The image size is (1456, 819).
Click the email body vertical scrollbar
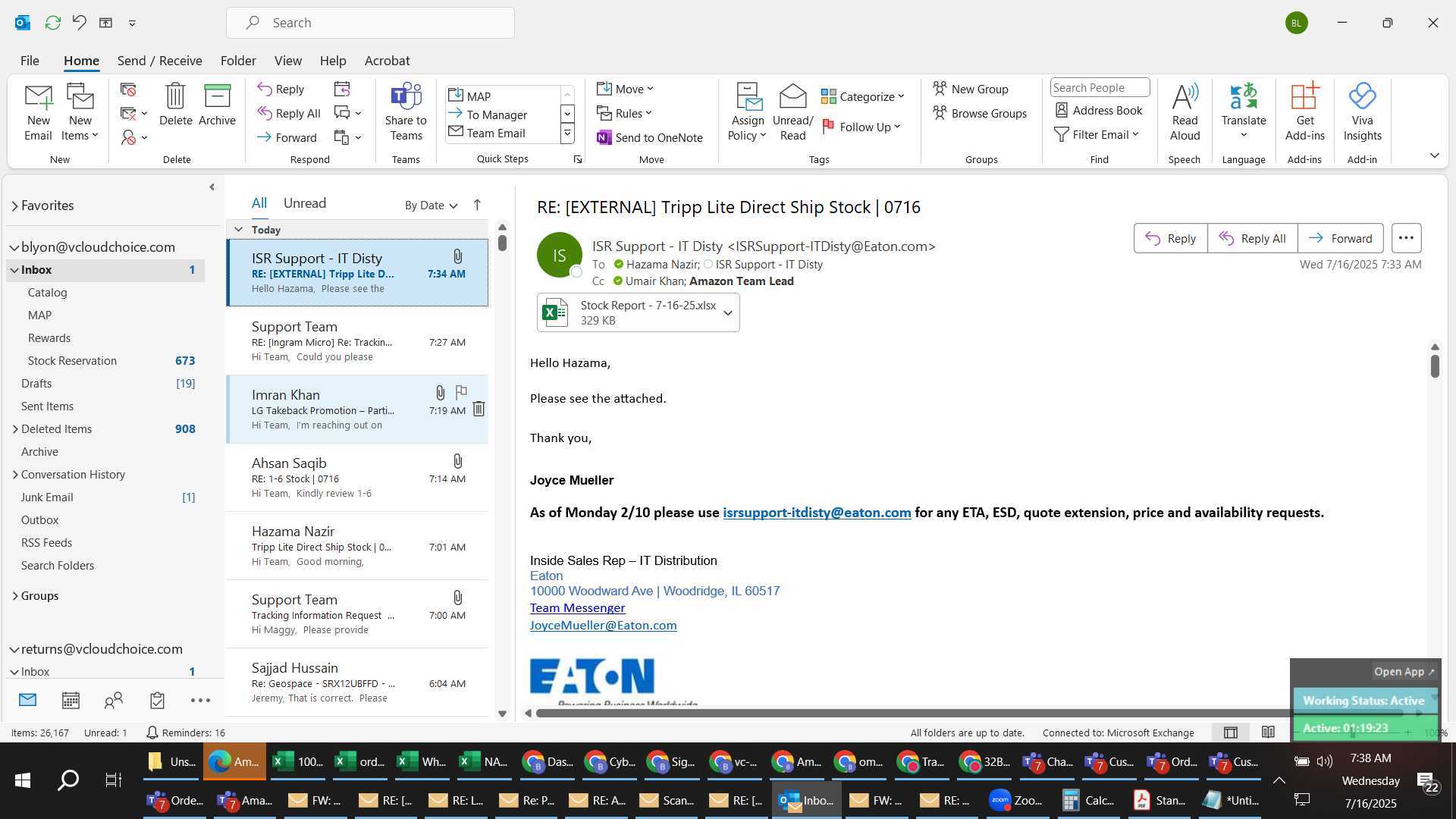click(1435, 366)
